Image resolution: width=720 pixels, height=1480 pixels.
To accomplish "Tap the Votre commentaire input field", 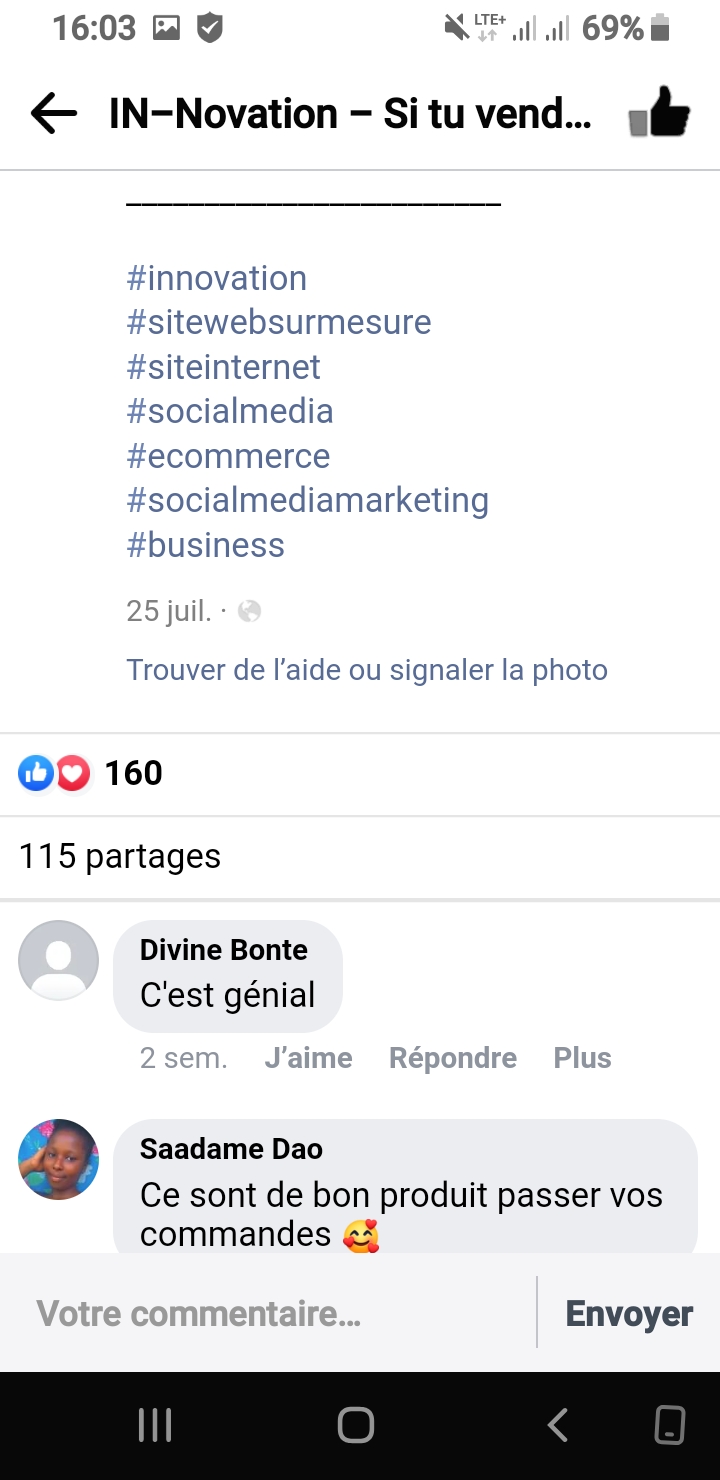I will pyautogui.click(x=270, y=1313).
